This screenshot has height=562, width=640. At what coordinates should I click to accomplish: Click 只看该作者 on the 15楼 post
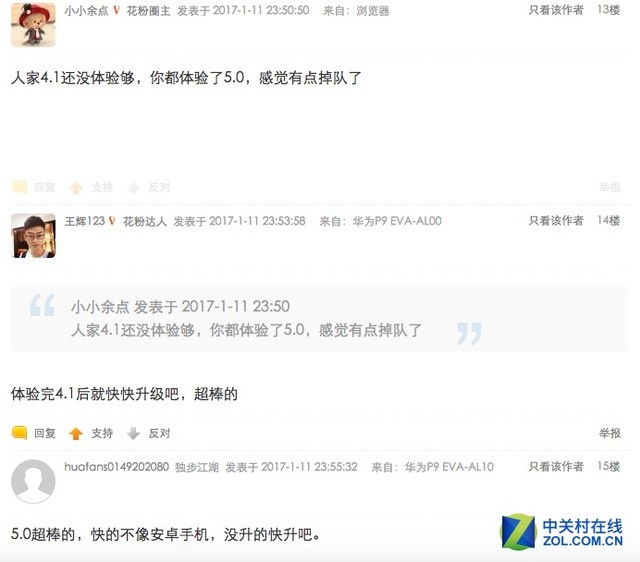coord(556,466)
